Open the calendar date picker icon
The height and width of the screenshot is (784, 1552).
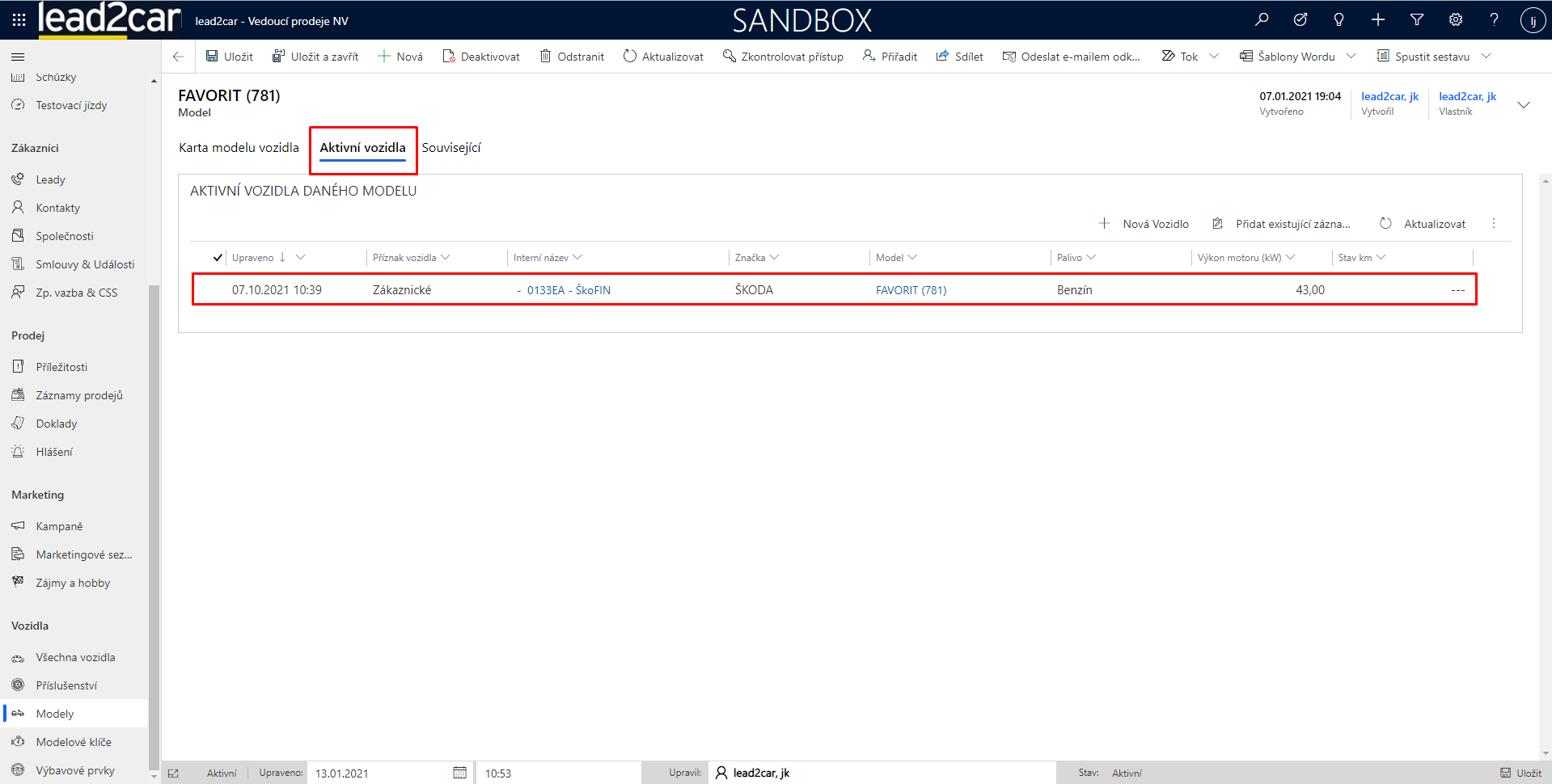(459, 773)
